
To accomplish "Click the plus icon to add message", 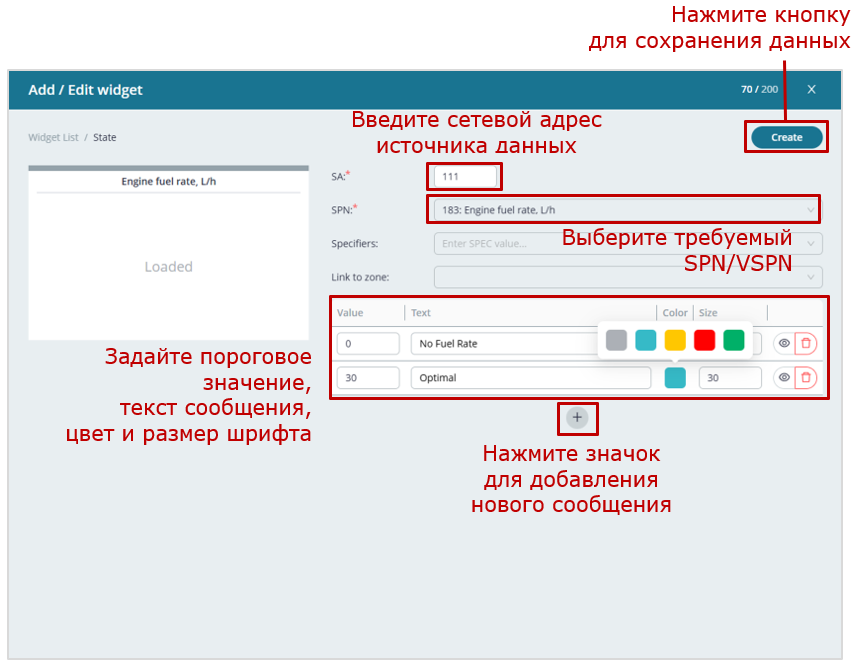I will tap(577, 417).
